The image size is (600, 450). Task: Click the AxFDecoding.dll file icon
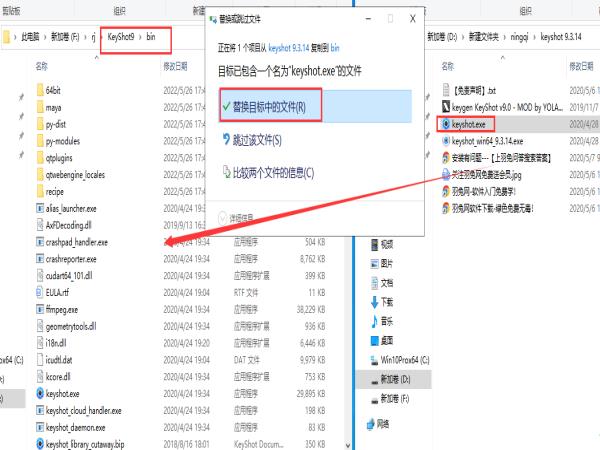tap(40, 225)
